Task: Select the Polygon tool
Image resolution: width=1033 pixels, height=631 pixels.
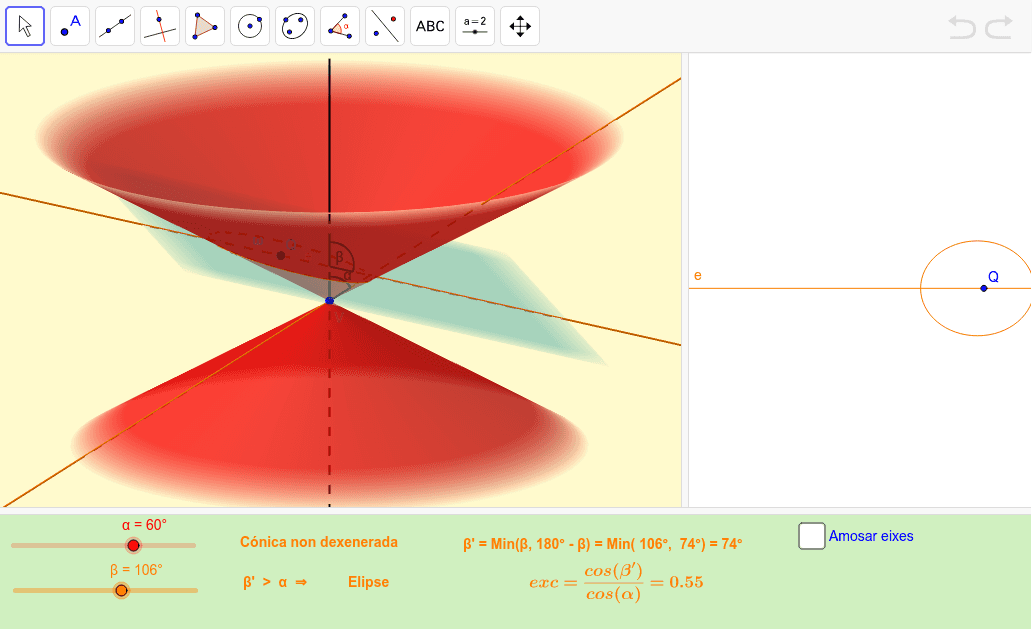Action: pyautogui.click(x=205, y=26)
